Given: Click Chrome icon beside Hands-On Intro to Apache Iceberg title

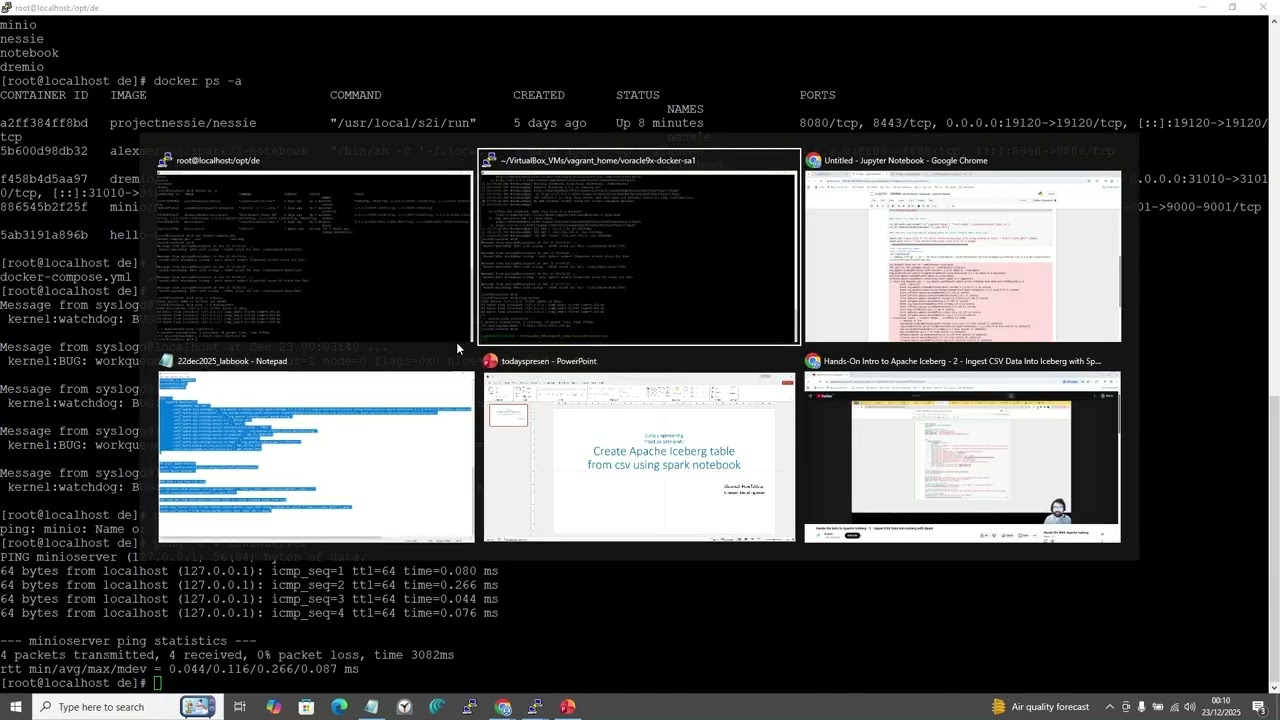Looking at the screenshot, I should click(814, 361).
